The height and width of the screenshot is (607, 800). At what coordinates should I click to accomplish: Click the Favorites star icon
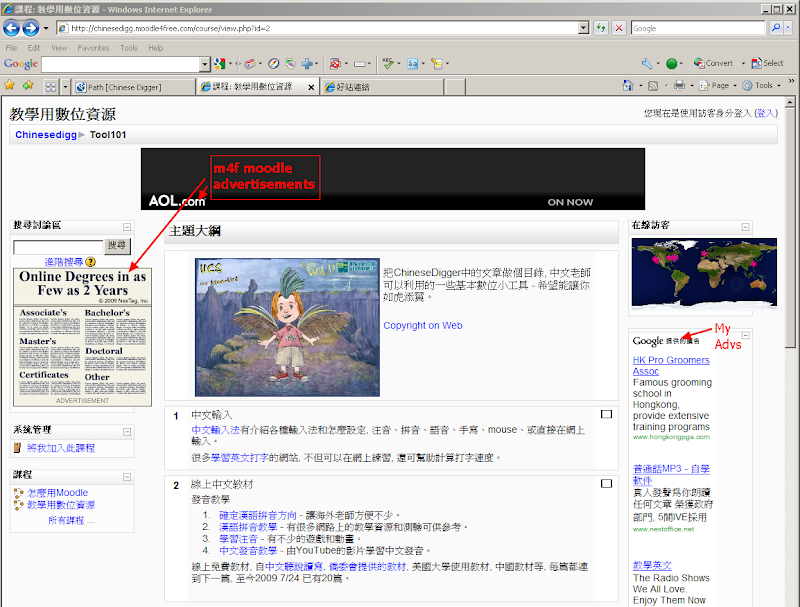(10, 85)
